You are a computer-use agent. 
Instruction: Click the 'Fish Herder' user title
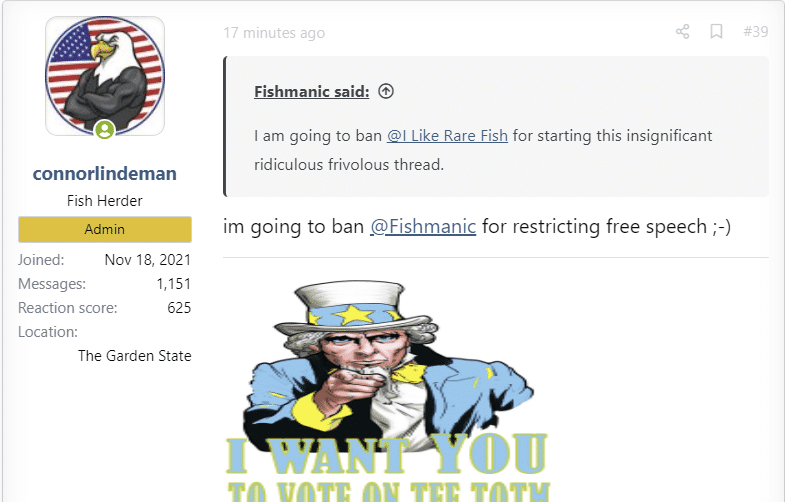pos(105,201)
